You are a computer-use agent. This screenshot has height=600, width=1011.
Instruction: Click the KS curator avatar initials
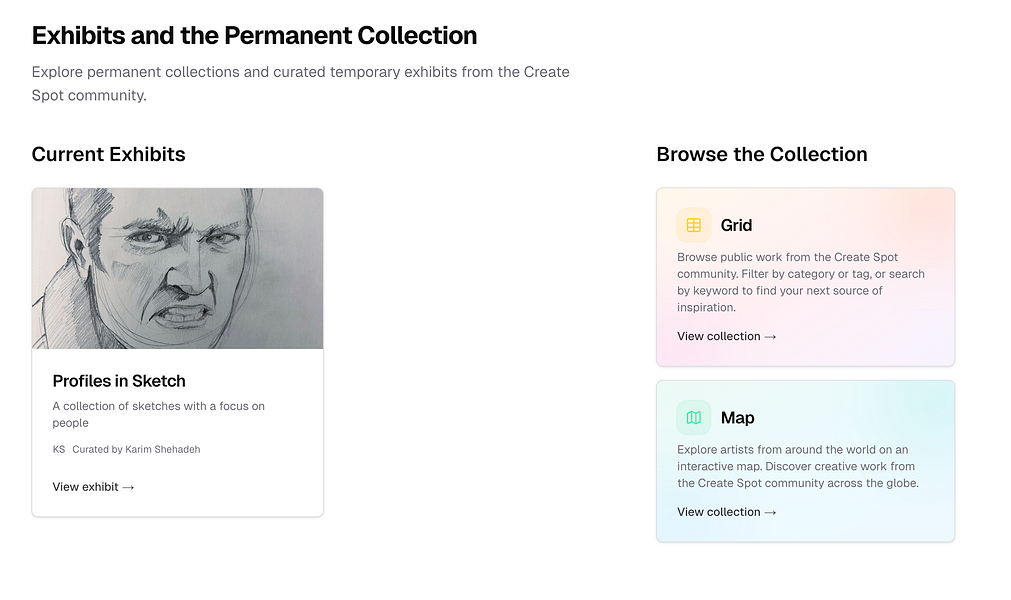pyautogui.click(x=59, y=450)
